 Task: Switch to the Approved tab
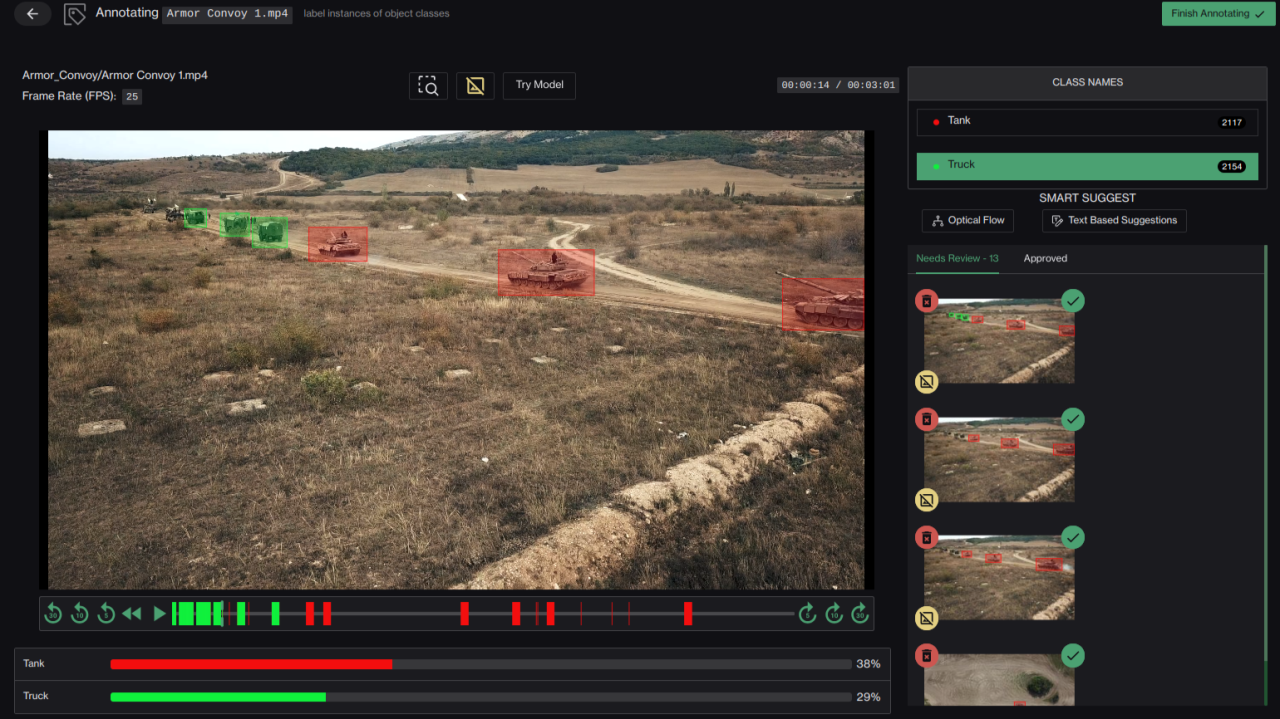[1045, 258]
